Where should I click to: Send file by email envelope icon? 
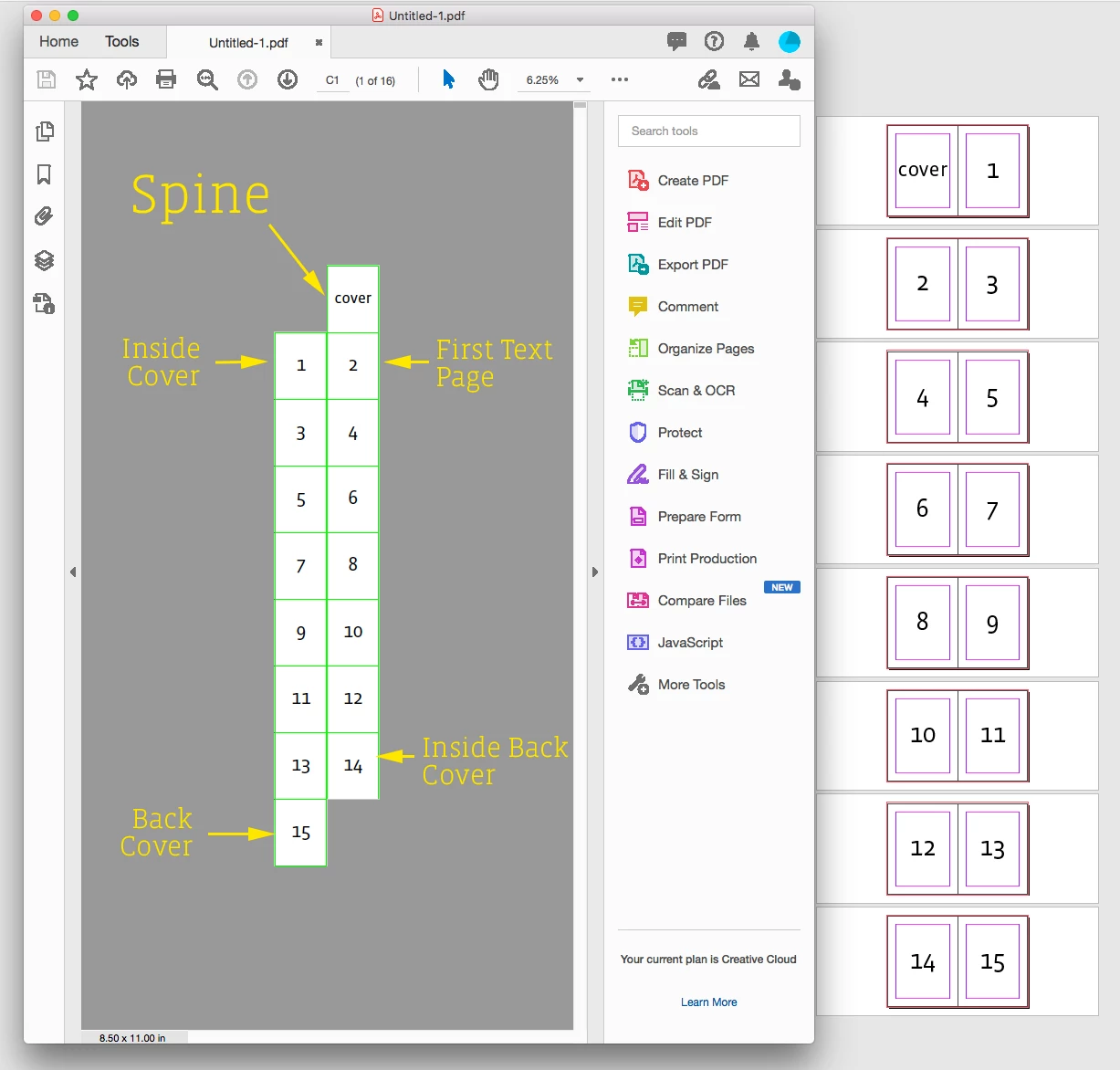pyautogui.click(x=749, y=79)
